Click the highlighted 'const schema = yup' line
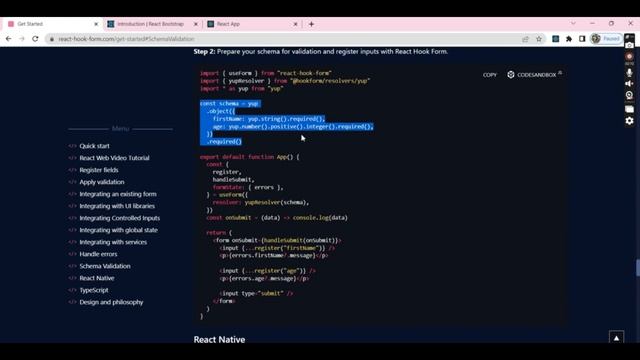 (230, 104)
